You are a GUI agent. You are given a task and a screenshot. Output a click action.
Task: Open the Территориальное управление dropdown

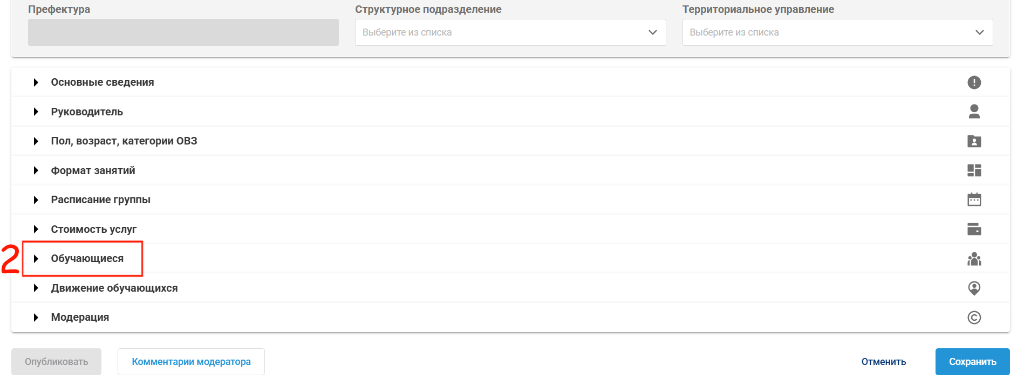[838, 32]
